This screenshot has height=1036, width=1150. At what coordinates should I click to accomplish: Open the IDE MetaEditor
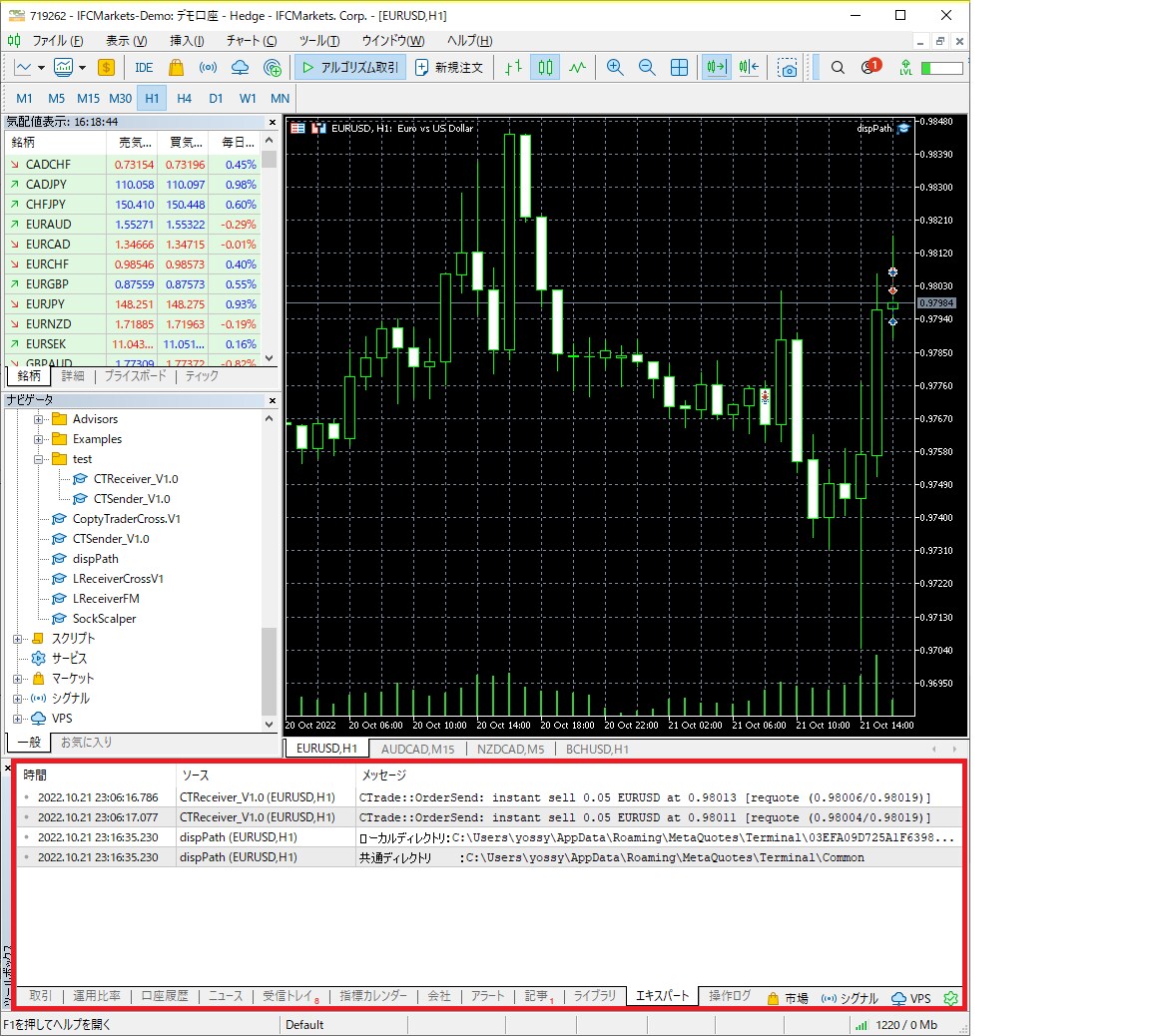[x=144, y=68]
